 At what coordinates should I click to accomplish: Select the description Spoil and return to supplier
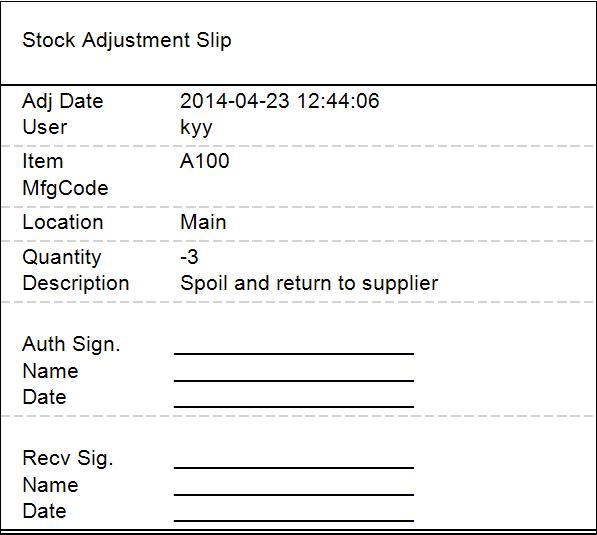click(x=309, y=284)
